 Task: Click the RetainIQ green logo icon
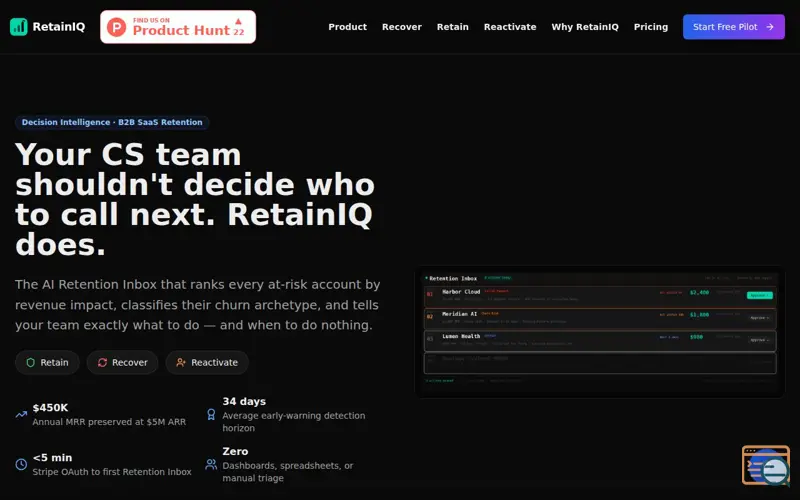coord(19,27)
